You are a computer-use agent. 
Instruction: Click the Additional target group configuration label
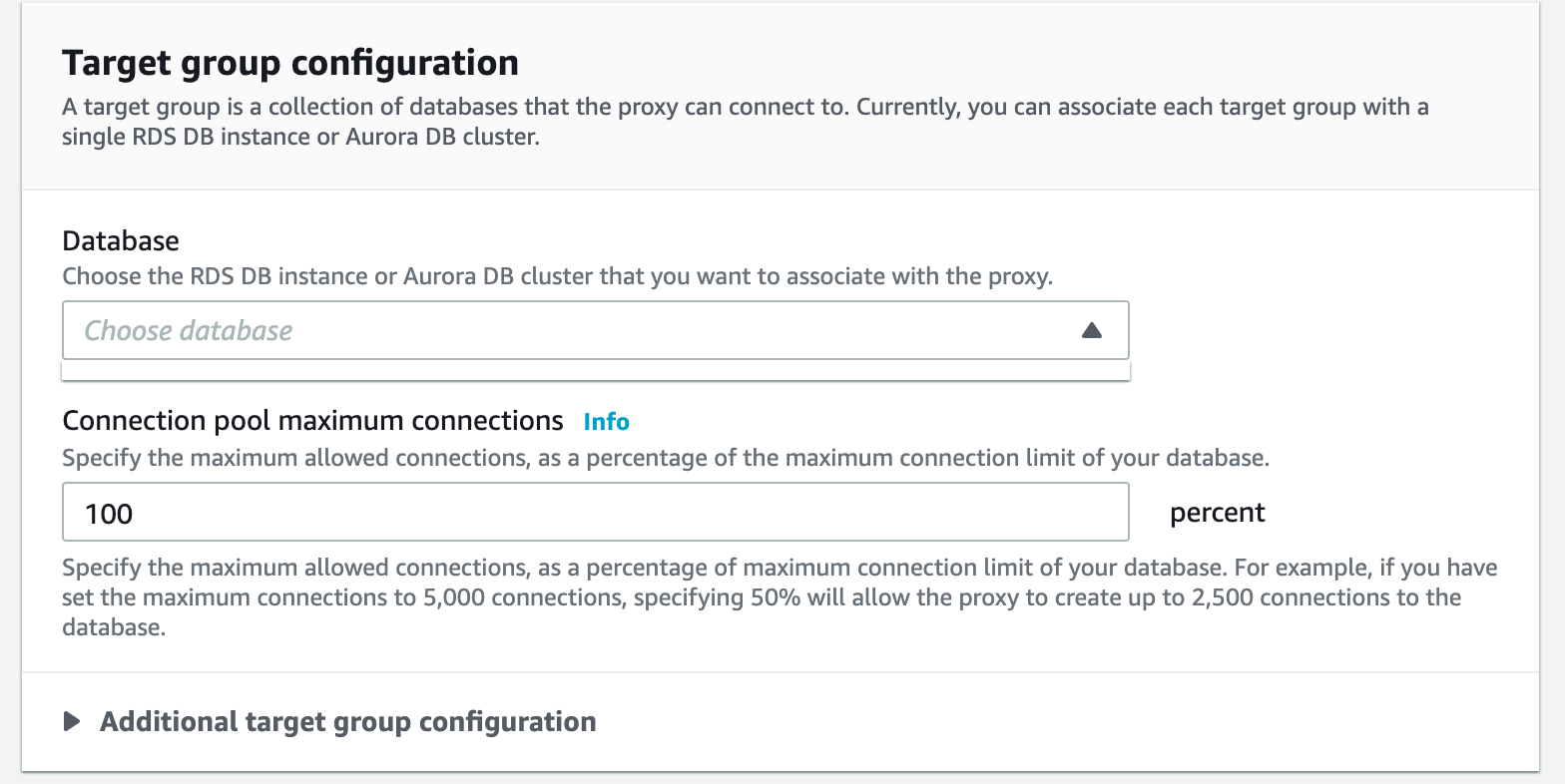[347, 721]
